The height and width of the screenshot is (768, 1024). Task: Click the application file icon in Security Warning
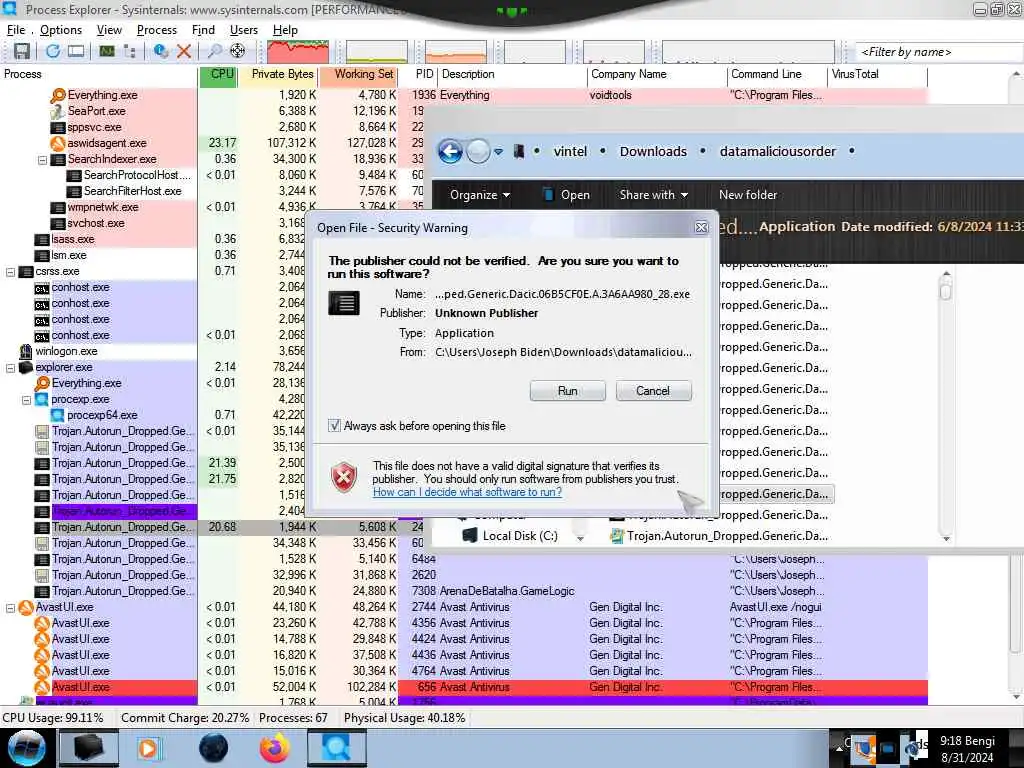pyautogui.click(x=344, y=304)
